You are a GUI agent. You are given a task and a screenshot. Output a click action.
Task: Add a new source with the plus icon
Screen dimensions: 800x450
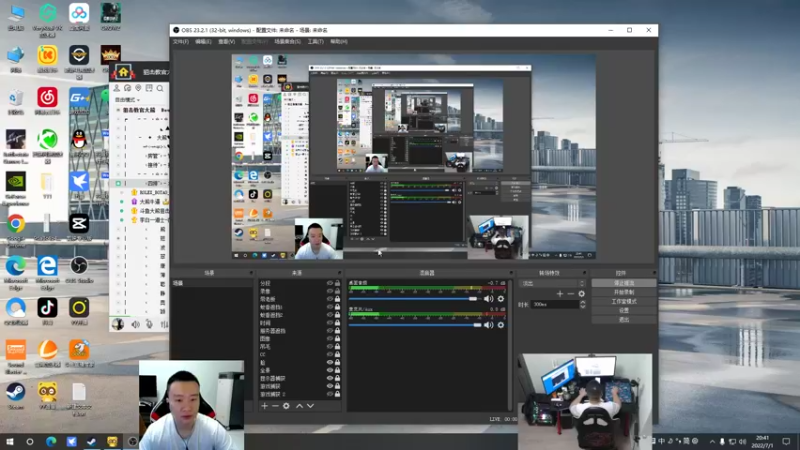tap(264, 406)
